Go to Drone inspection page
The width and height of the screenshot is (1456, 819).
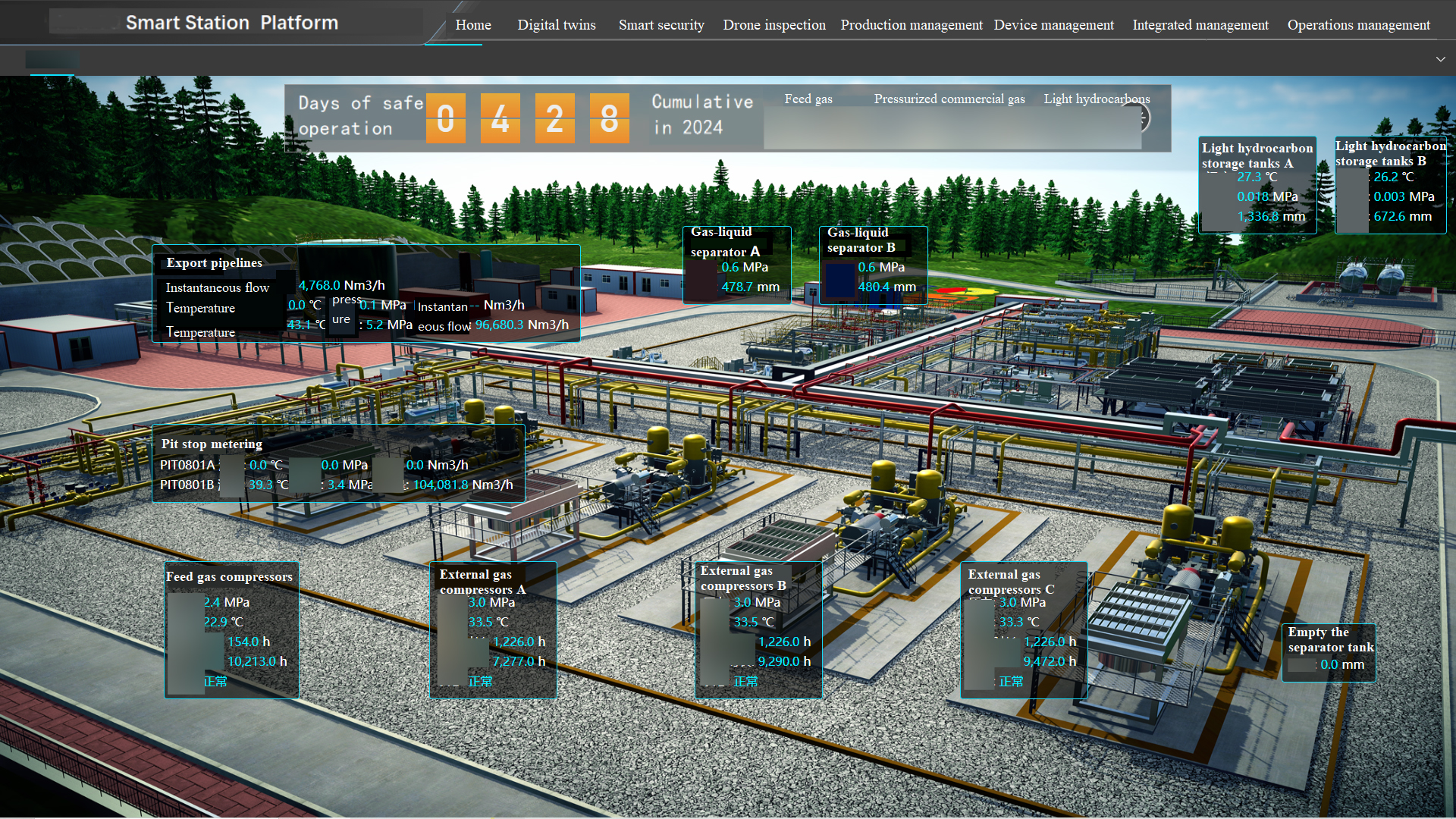click(773, 25)
